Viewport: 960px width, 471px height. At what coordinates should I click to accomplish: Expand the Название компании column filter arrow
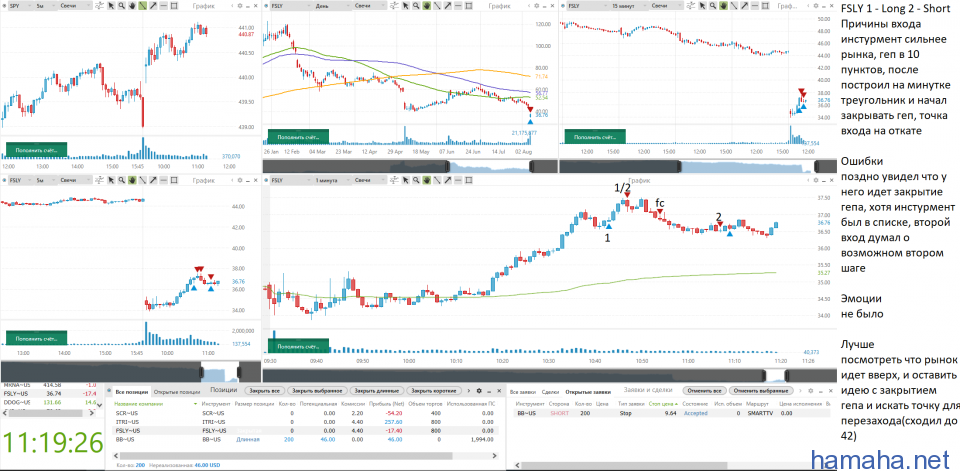(195, 404)
